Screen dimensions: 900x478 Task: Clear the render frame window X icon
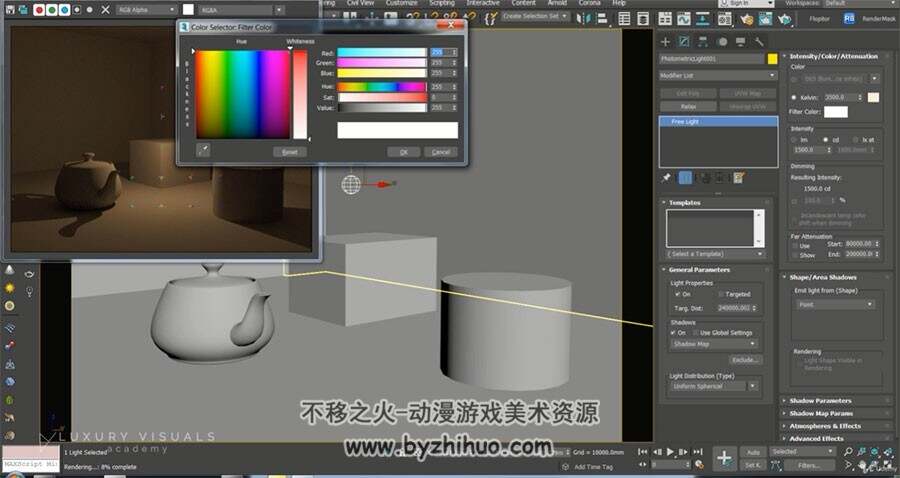106,10
